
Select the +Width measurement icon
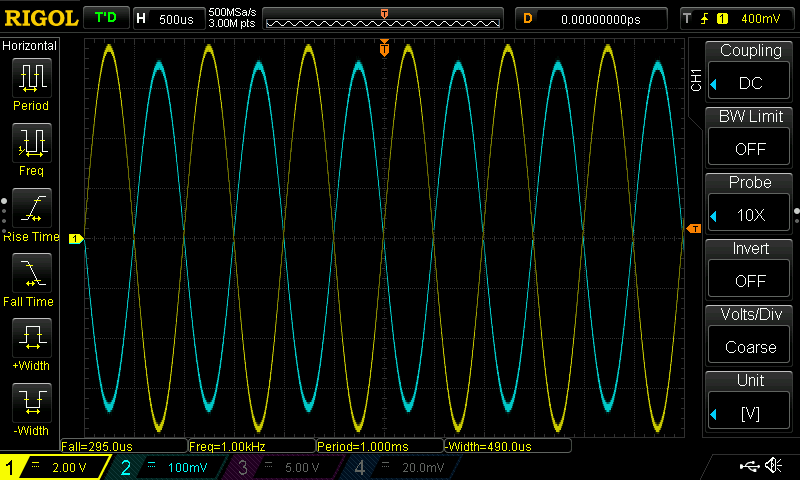click(32, 338)
